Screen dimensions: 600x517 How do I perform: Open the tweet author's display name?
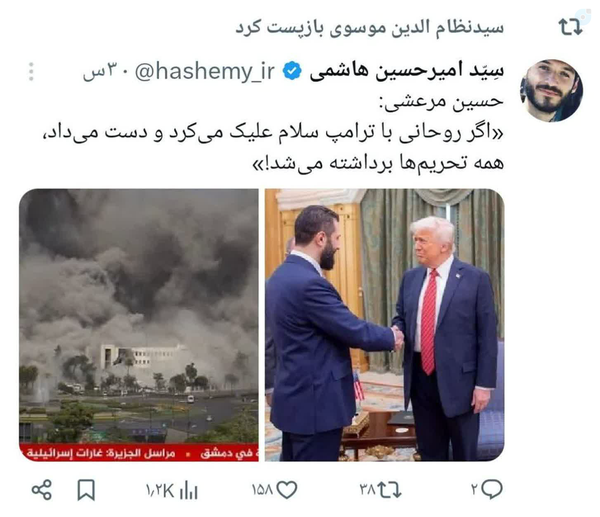coord(407,71)
